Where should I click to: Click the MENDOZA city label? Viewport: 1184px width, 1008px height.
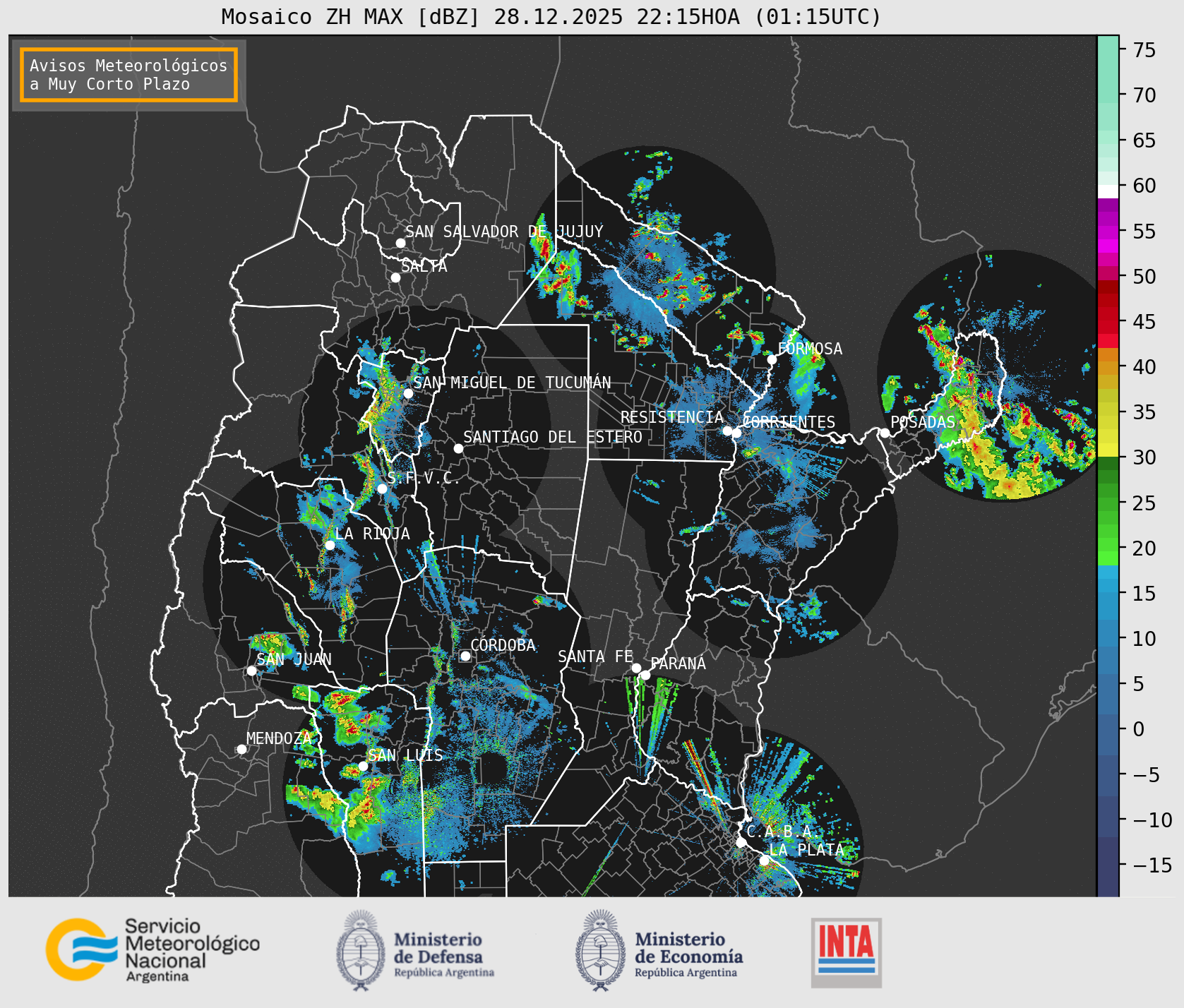pyautogui.click(x=279, y=738)
